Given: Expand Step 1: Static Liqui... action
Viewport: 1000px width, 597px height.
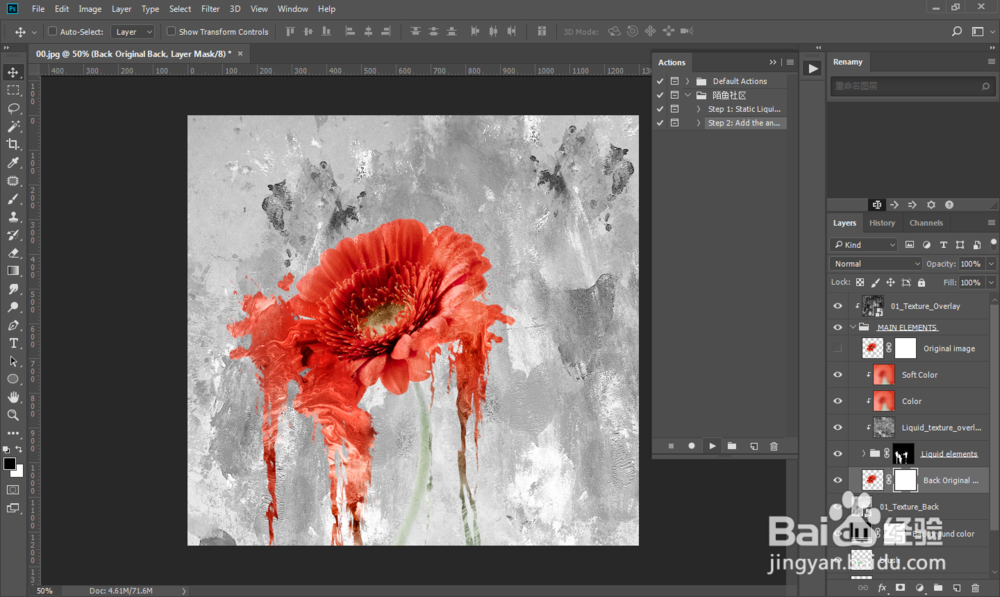Looking at the screenshot, I should 698,109.
